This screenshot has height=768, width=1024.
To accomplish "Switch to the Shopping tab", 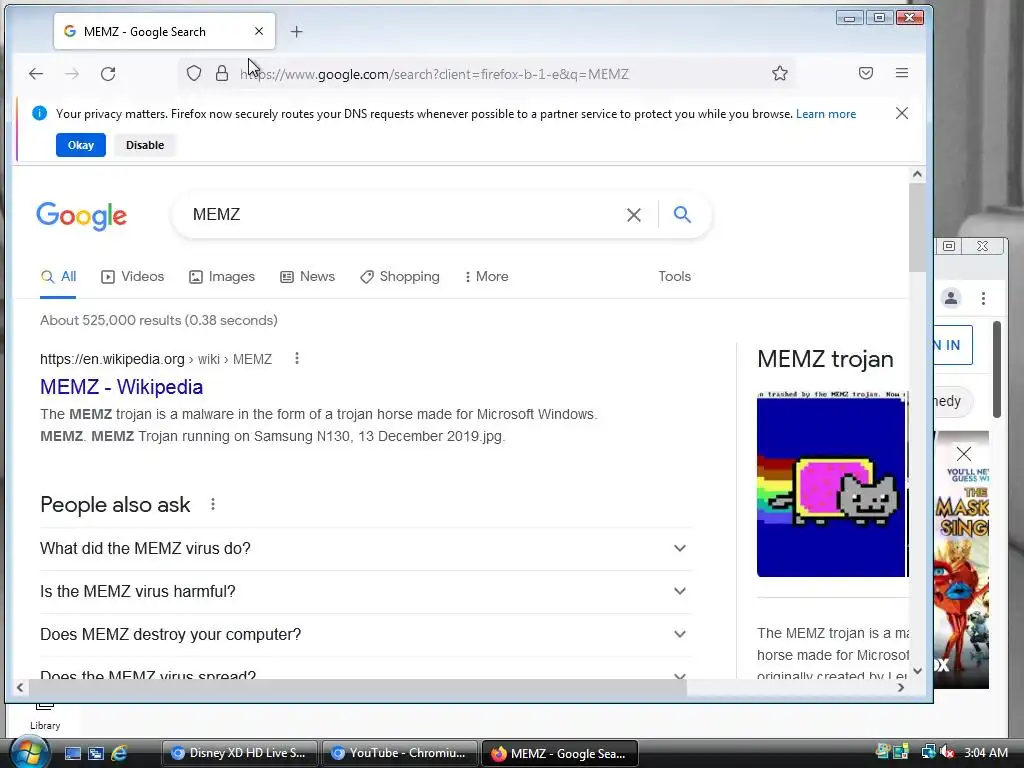I will [400, 277].
